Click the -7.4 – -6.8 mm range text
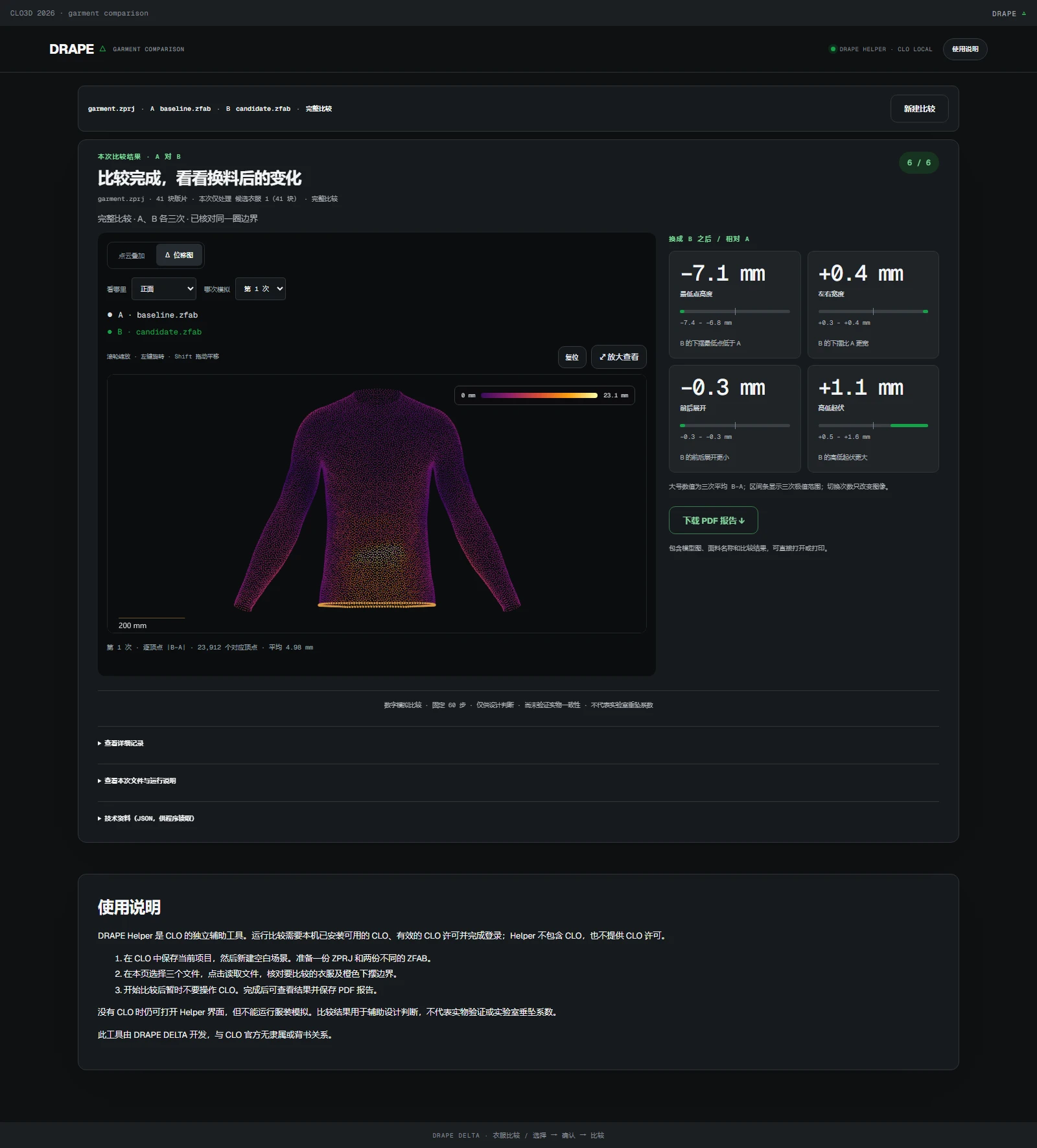 coord(706,323)
